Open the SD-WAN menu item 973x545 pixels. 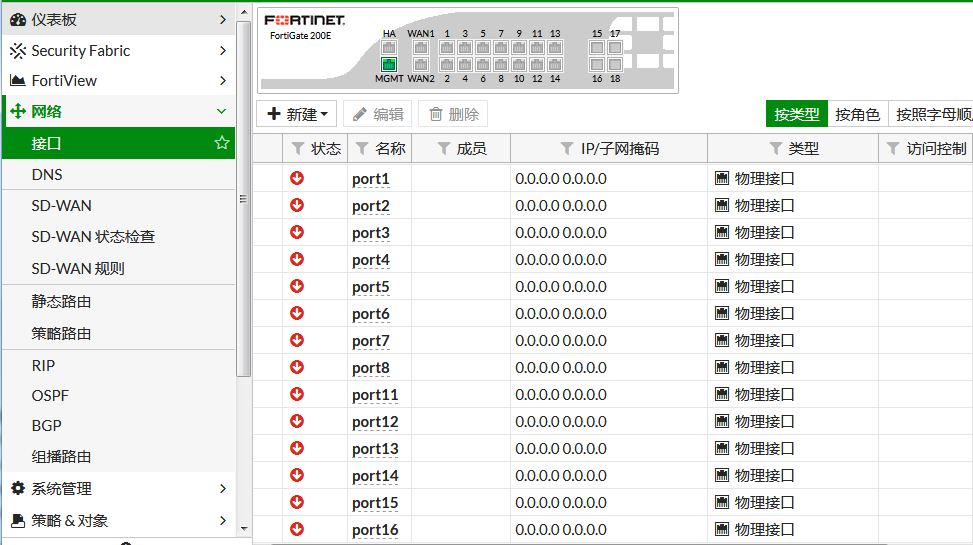click(119, 205)
